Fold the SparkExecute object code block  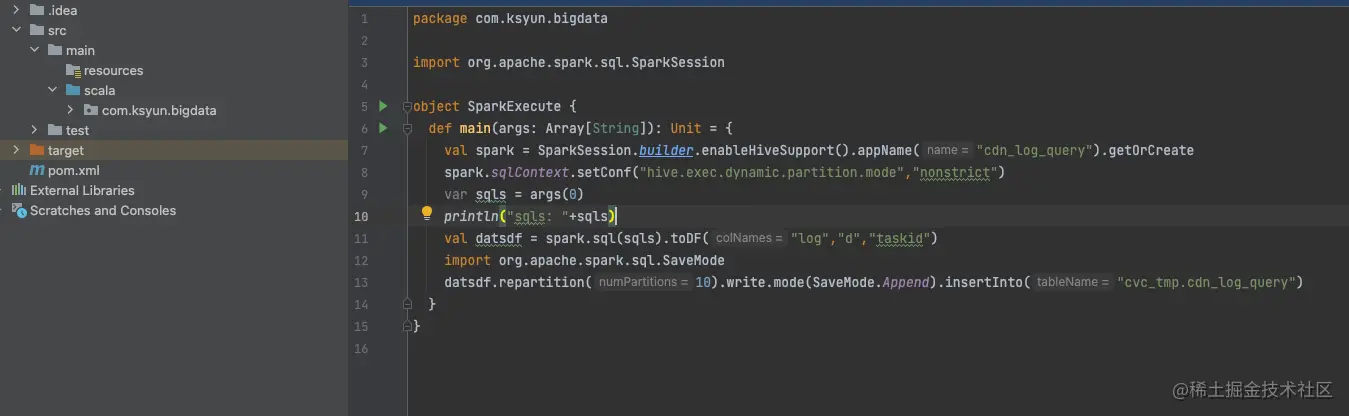tap(407, 106)
